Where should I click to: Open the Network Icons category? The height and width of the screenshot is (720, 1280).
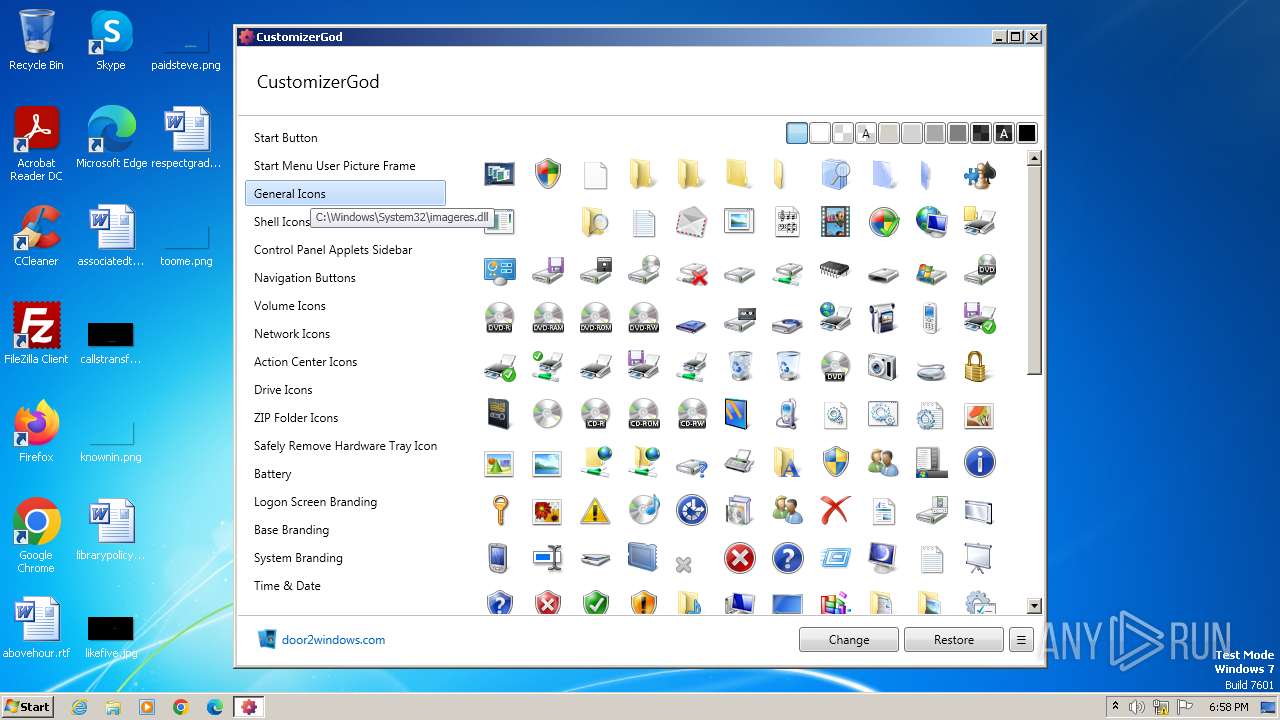[x=292, y=334]
